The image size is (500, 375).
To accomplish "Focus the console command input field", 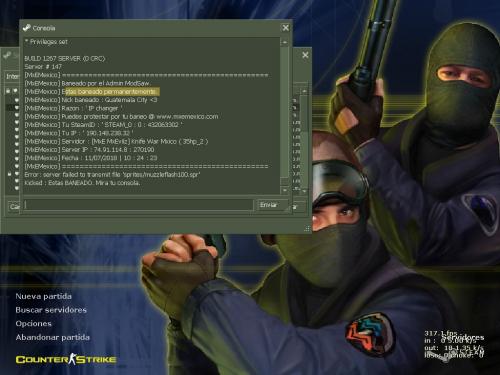I will click(x=139, y=205).
